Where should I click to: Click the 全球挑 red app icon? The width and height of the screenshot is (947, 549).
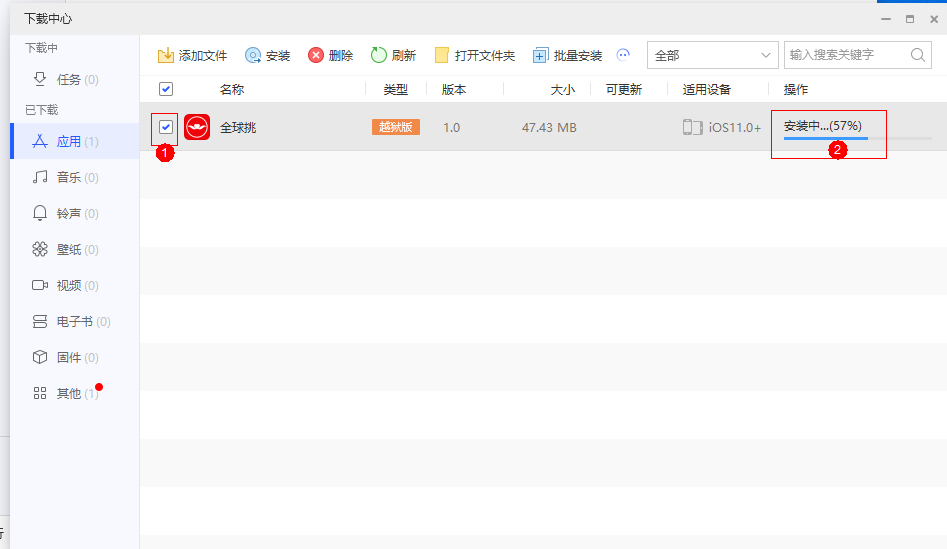pyautogui.click(x=197, y=127)
